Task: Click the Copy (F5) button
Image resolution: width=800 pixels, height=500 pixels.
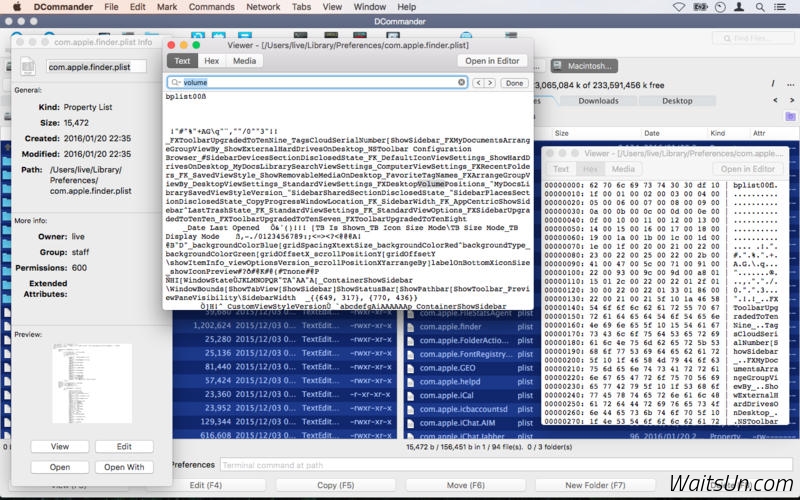Action: 335,485
